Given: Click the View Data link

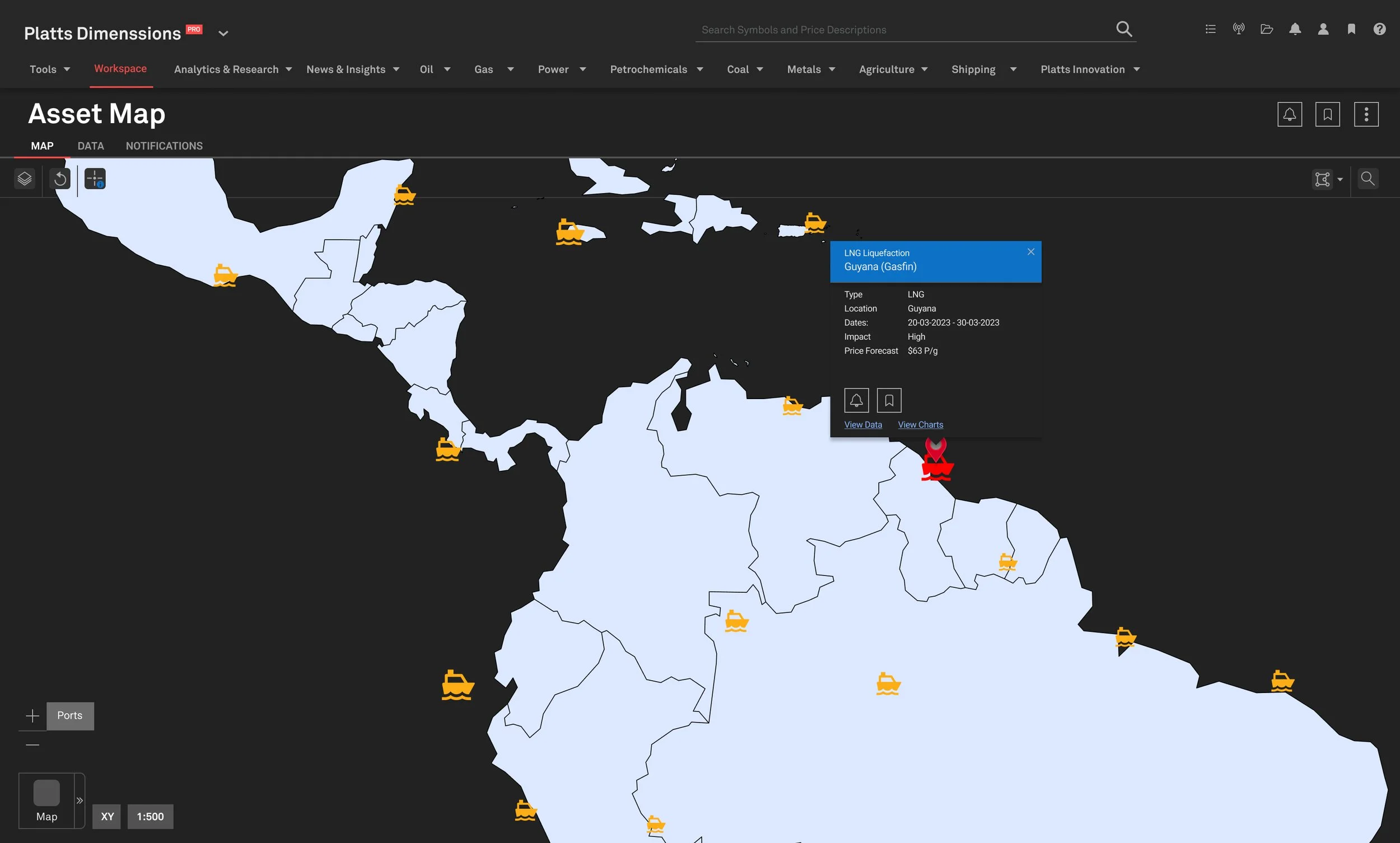Looking at the screenshot, I should click(862, 425).
